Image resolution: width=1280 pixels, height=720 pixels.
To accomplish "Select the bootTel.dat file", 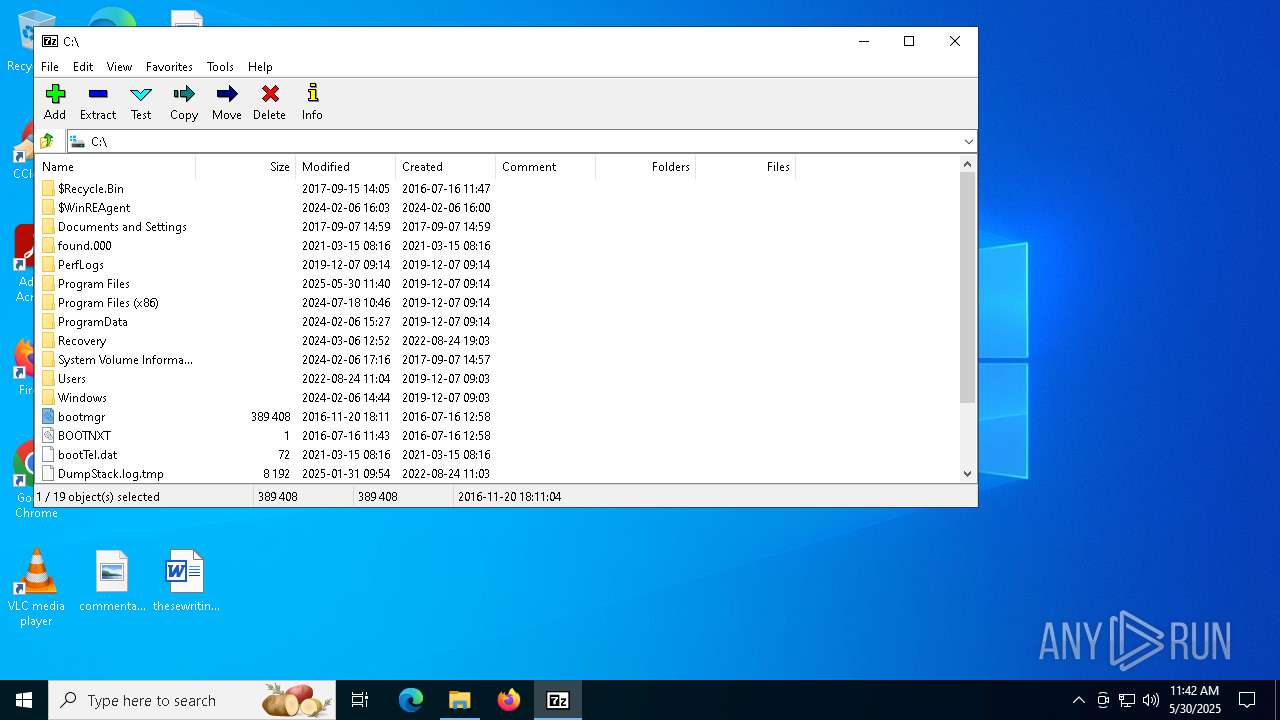I will pyautogui.click(x=87, y=455).
